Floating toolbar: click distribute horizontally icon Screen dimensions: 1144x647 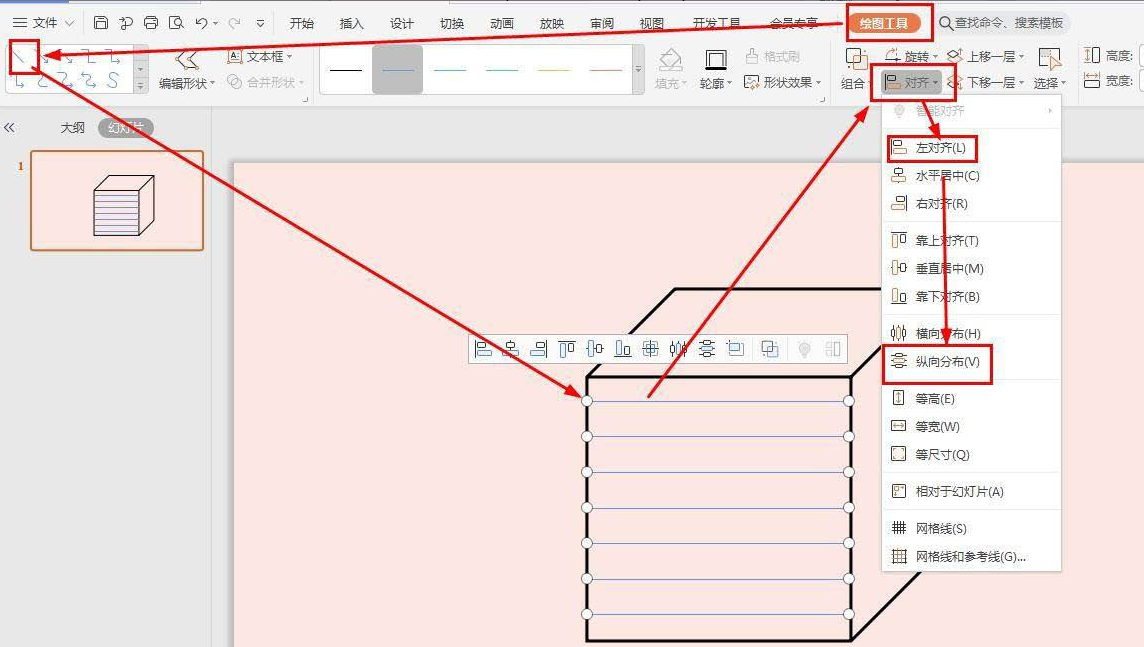679,349
